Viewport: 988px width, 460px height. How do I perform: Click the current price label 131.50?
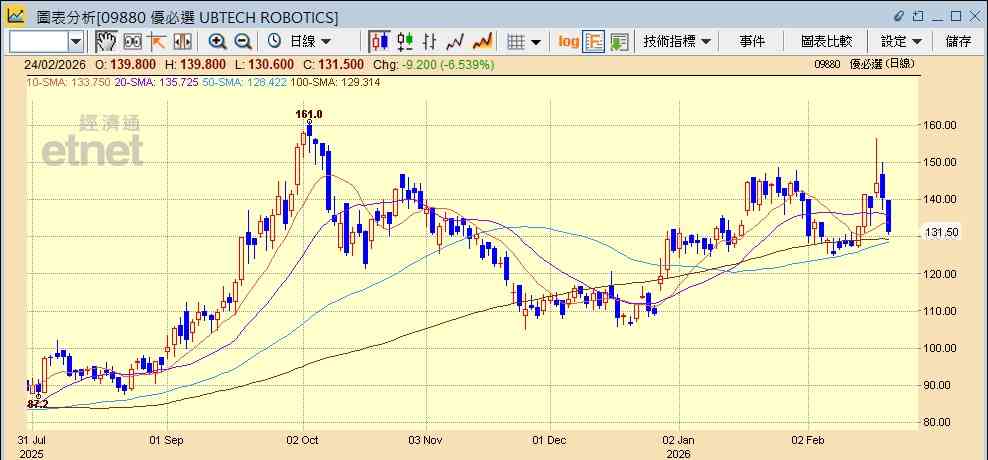click(942, 233)
